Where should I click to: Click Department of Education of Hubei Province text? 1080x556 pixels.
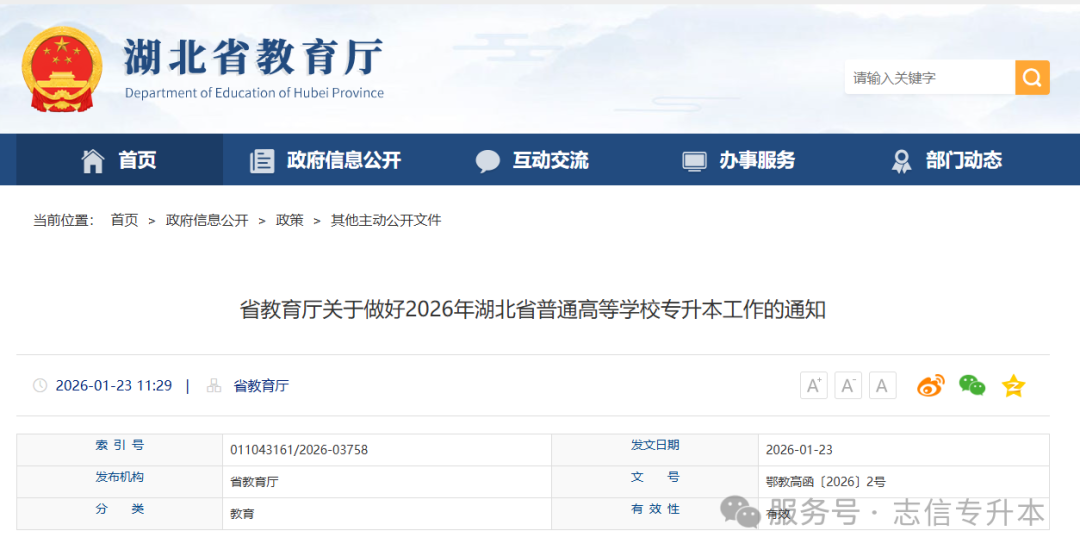click(x=254, y=93)
